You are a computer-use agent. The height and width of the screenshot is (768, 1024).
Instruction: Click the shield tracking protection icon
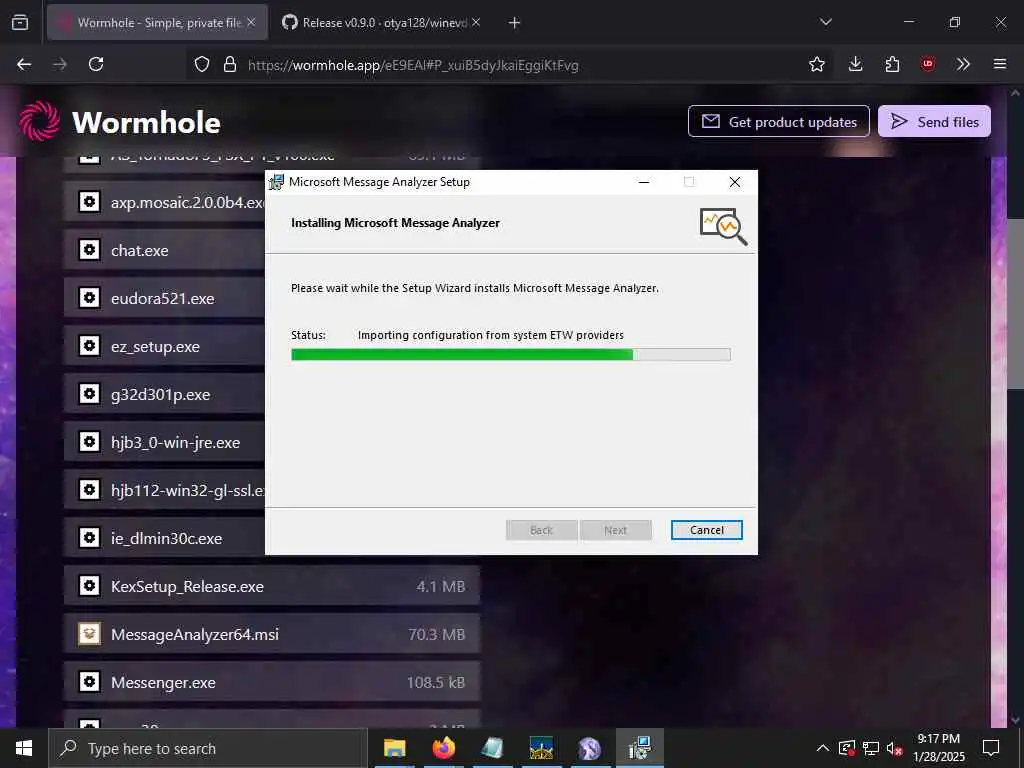202,64
